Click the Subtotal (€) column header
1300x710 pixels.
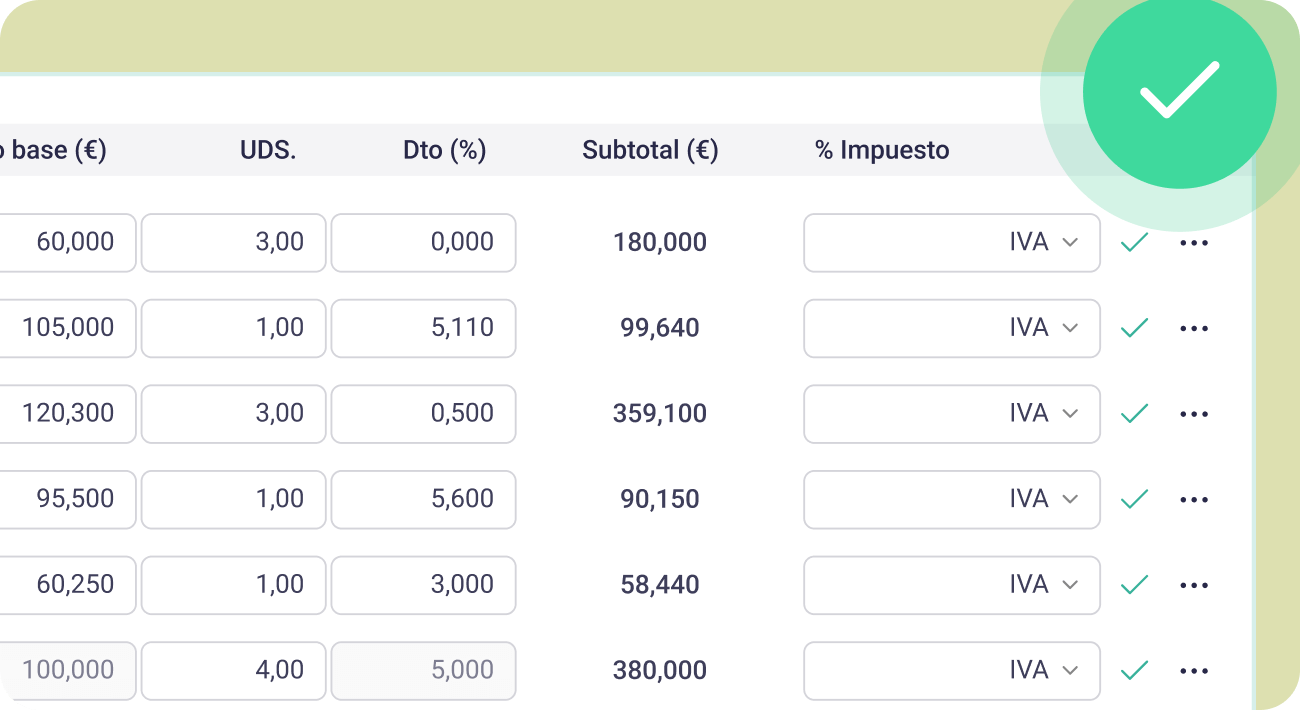click(650, 149)
